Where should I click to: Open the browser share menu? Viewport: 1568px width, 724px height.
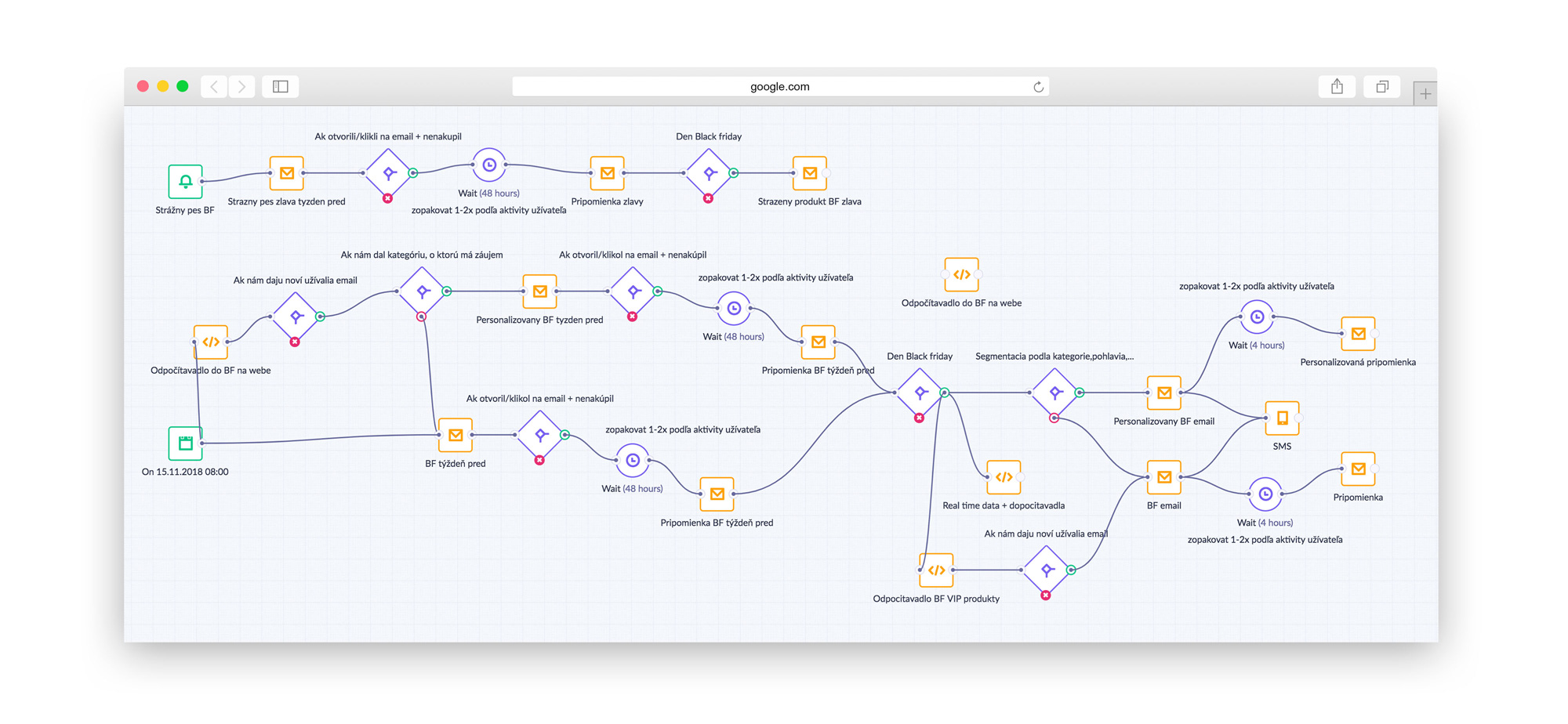1337,87
